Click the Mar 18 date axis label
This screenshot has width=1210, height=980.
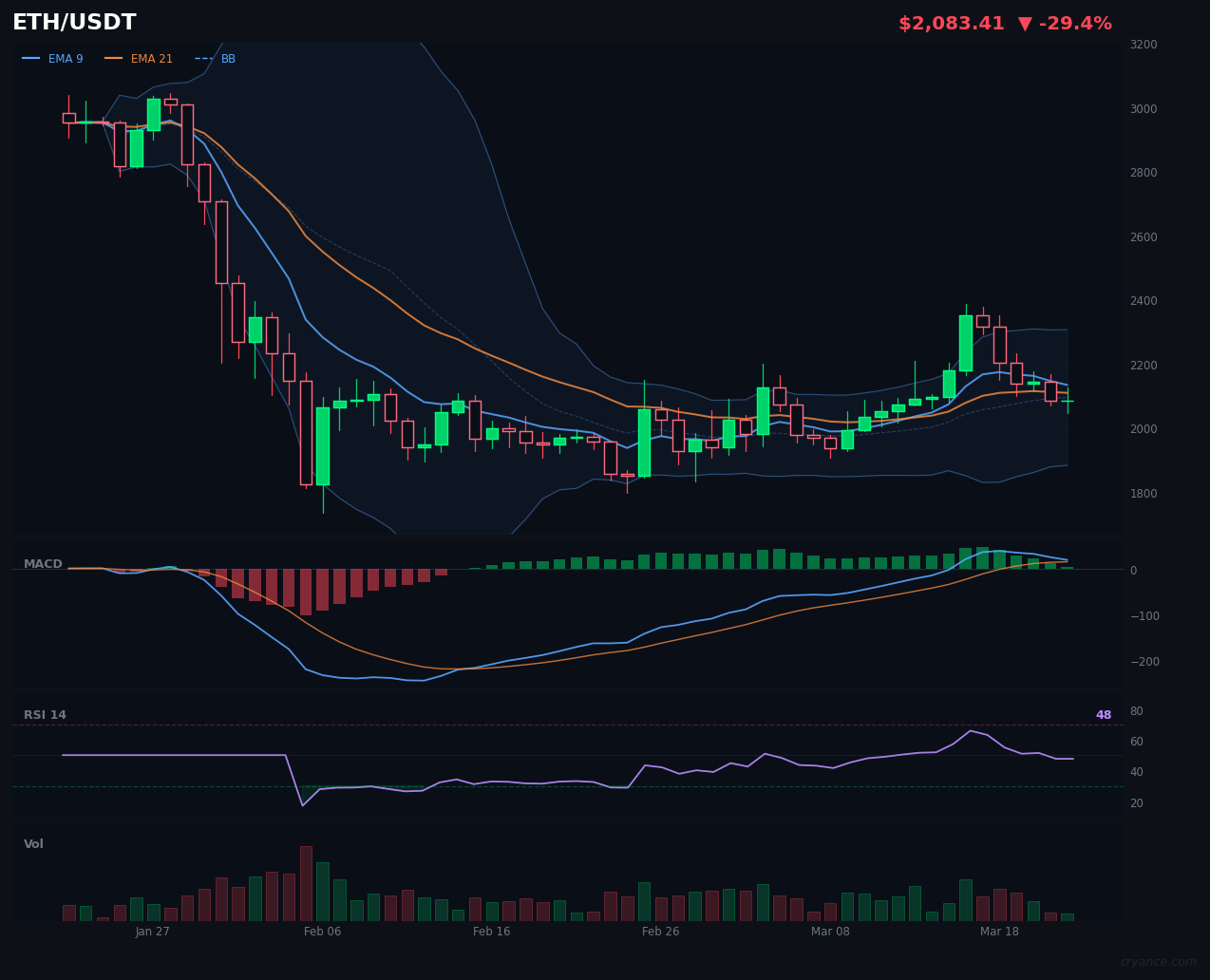[x=999, y=932]
